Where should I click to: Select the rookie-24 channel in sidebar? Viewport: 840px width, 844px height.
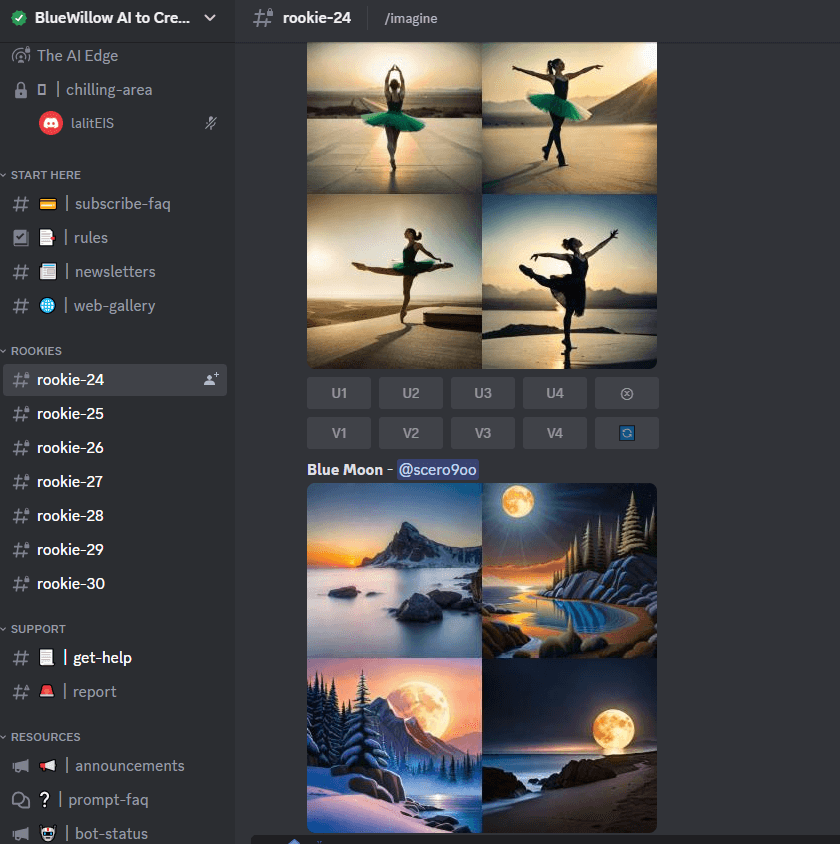pyautogui.click(x=115, y=380)
